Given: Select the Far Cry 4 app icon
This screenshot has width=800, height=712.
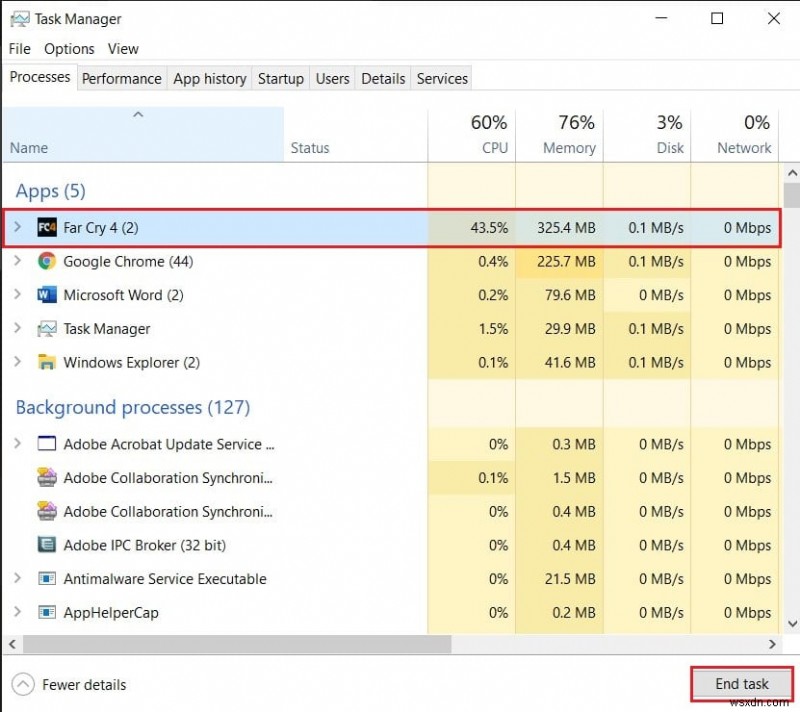Looking at the screenshot, I should coord(46,227).
